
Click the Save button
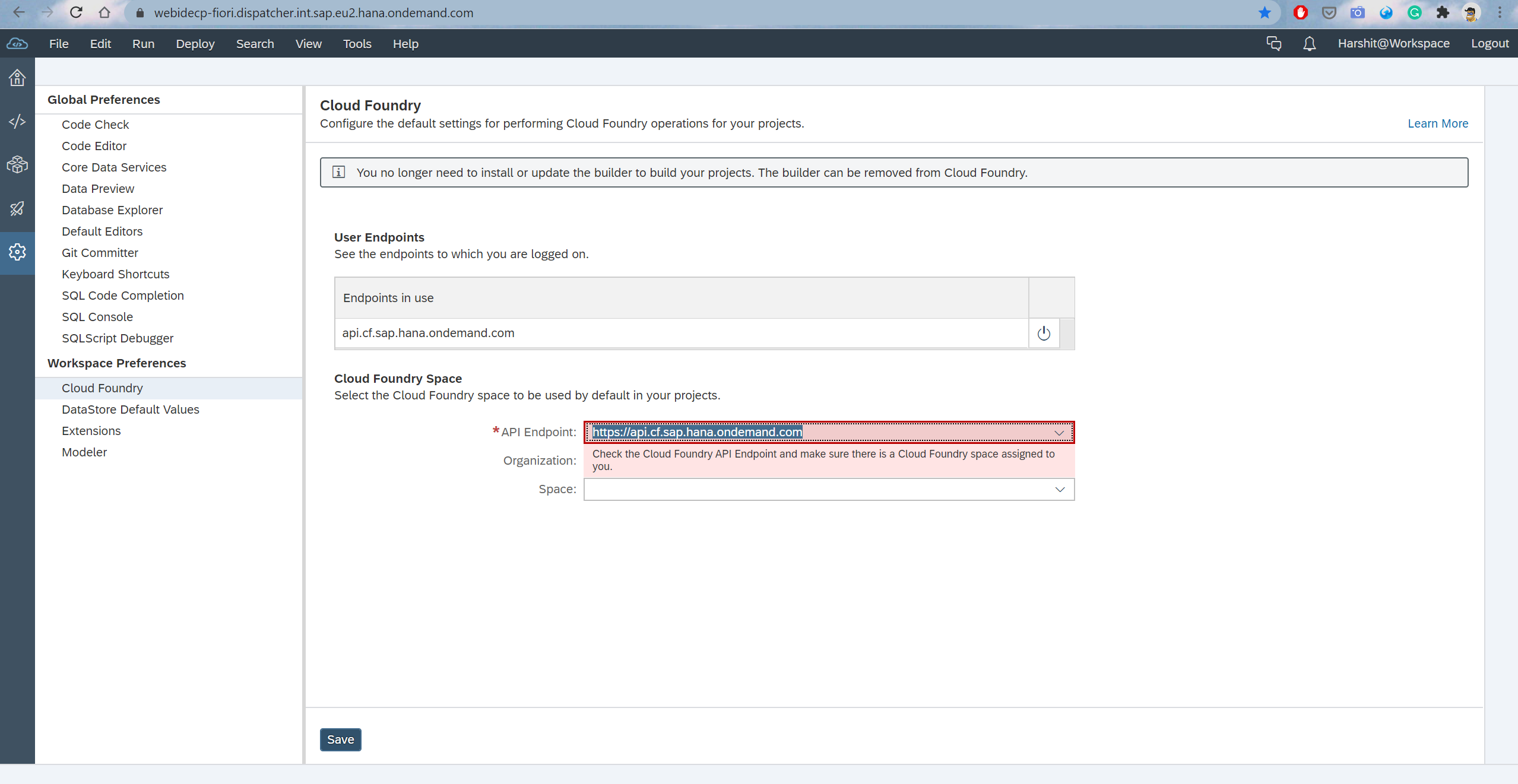click(340, 739)
